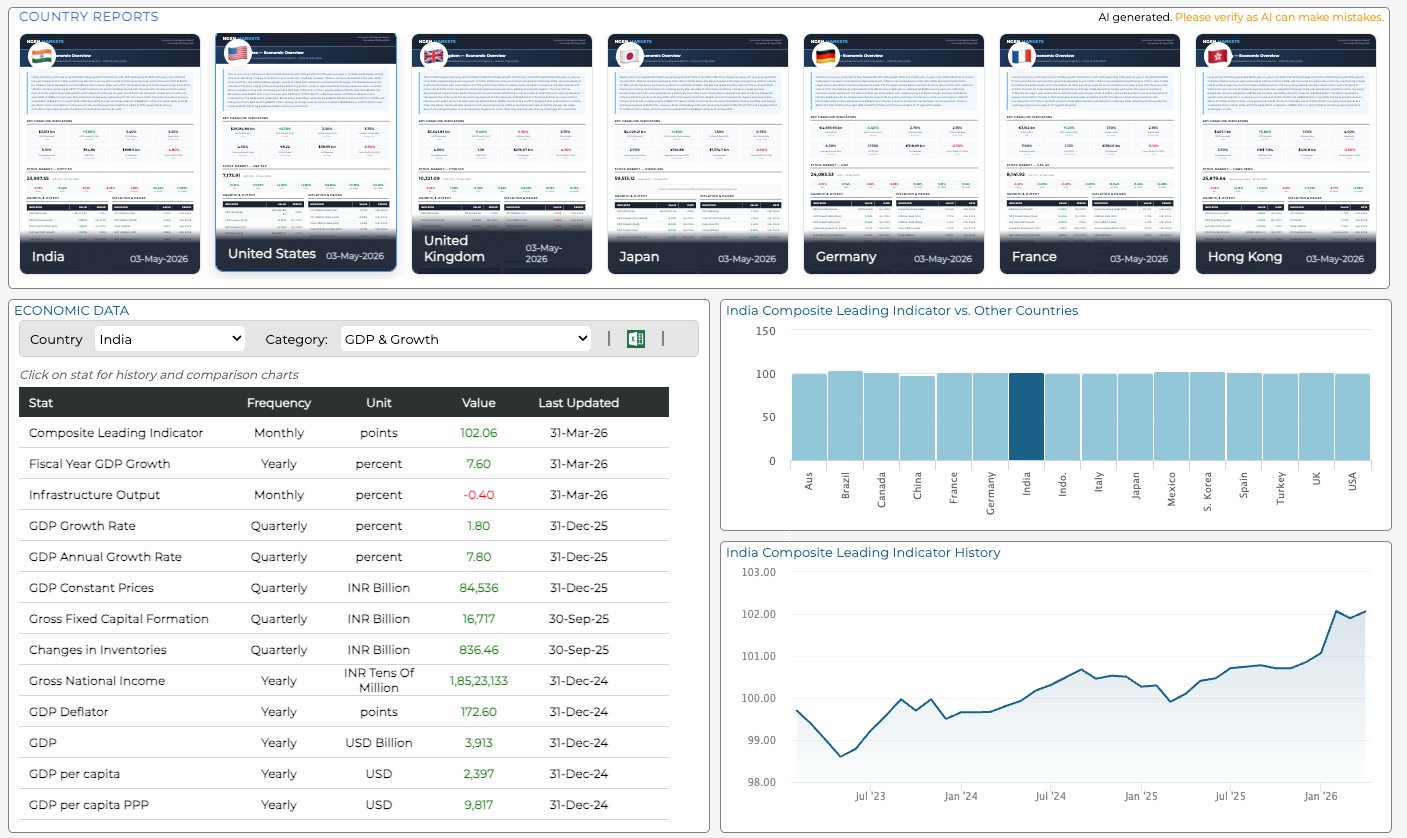Click the value 1,85,23,133
1407x838 pixels.
(478, 681)
